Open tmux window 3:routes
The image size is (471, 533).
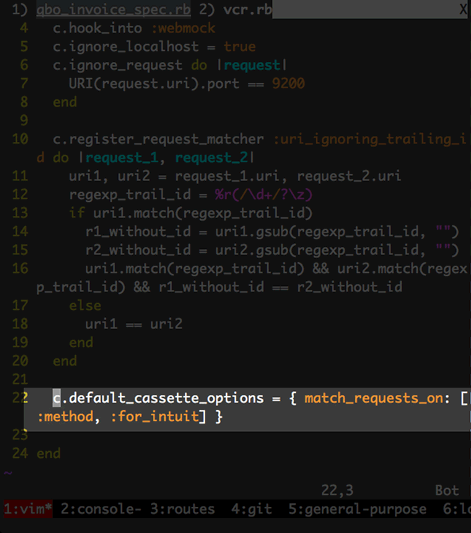182,509
